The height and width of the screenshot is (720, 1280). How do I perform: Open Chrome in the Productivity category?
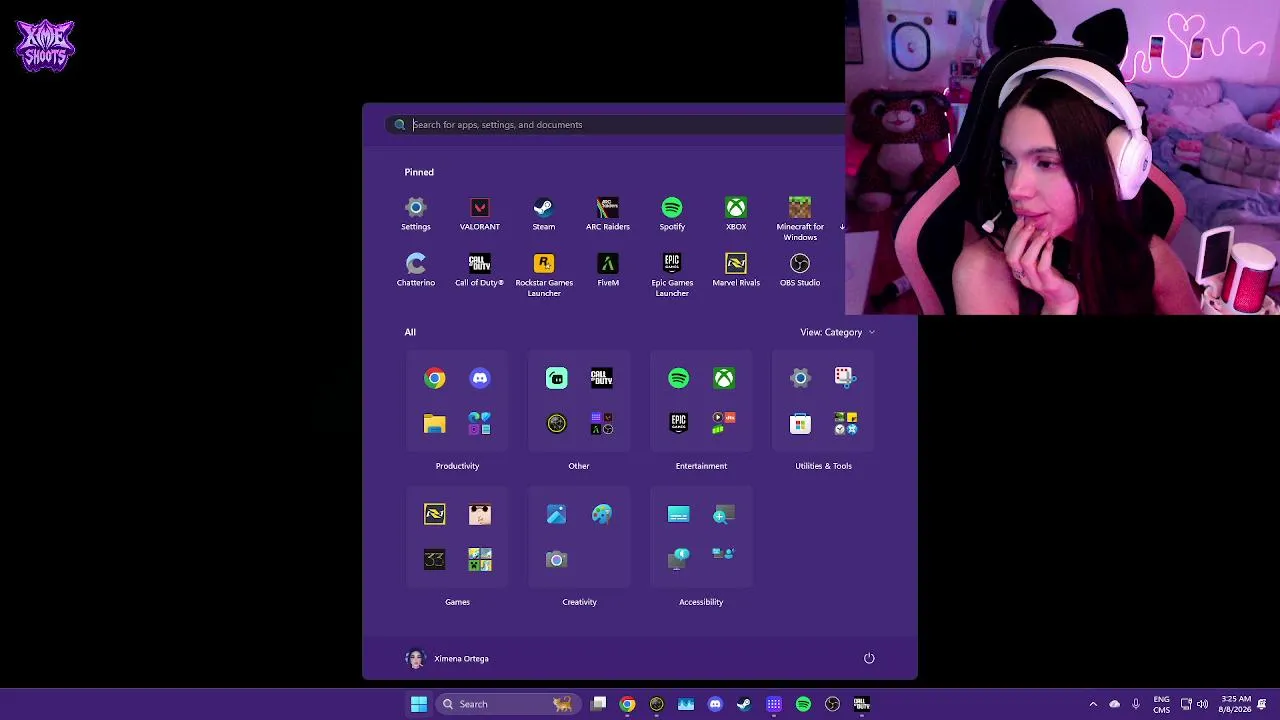click(x=434, y=378)
